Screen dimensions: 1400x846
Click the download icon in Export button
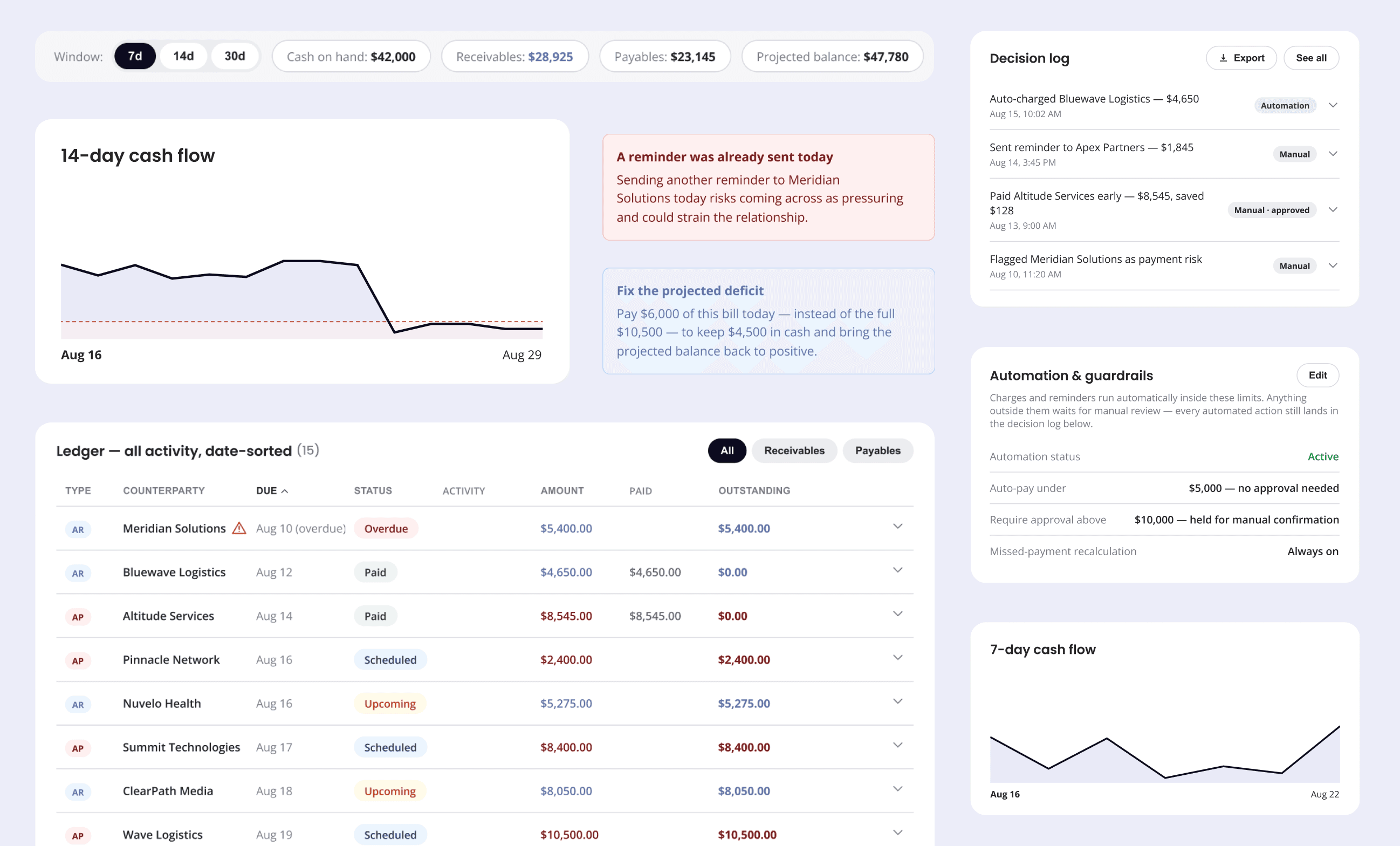point(1223,58)
